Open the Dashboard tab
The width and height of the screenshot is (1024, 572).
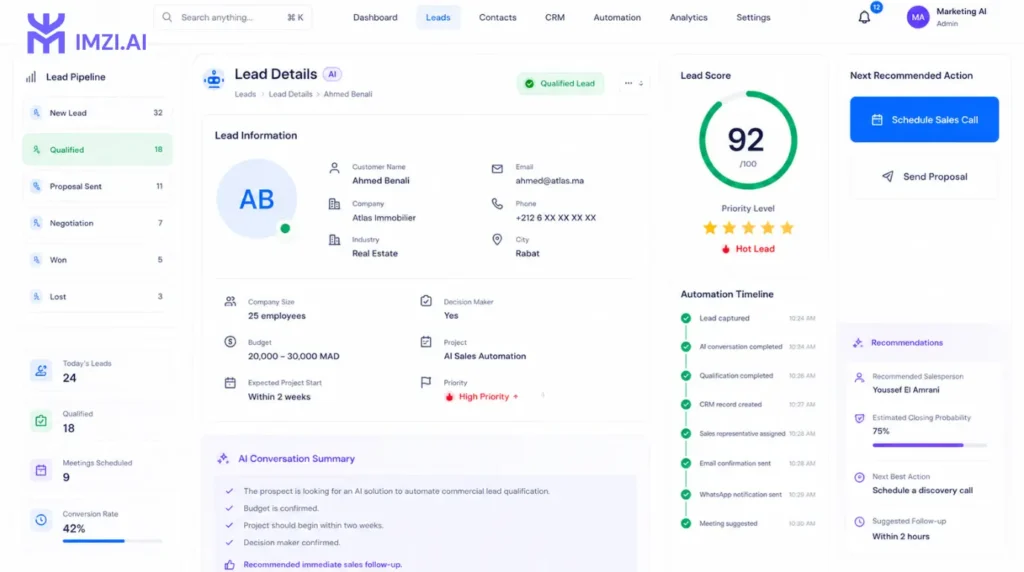point(375,18)
